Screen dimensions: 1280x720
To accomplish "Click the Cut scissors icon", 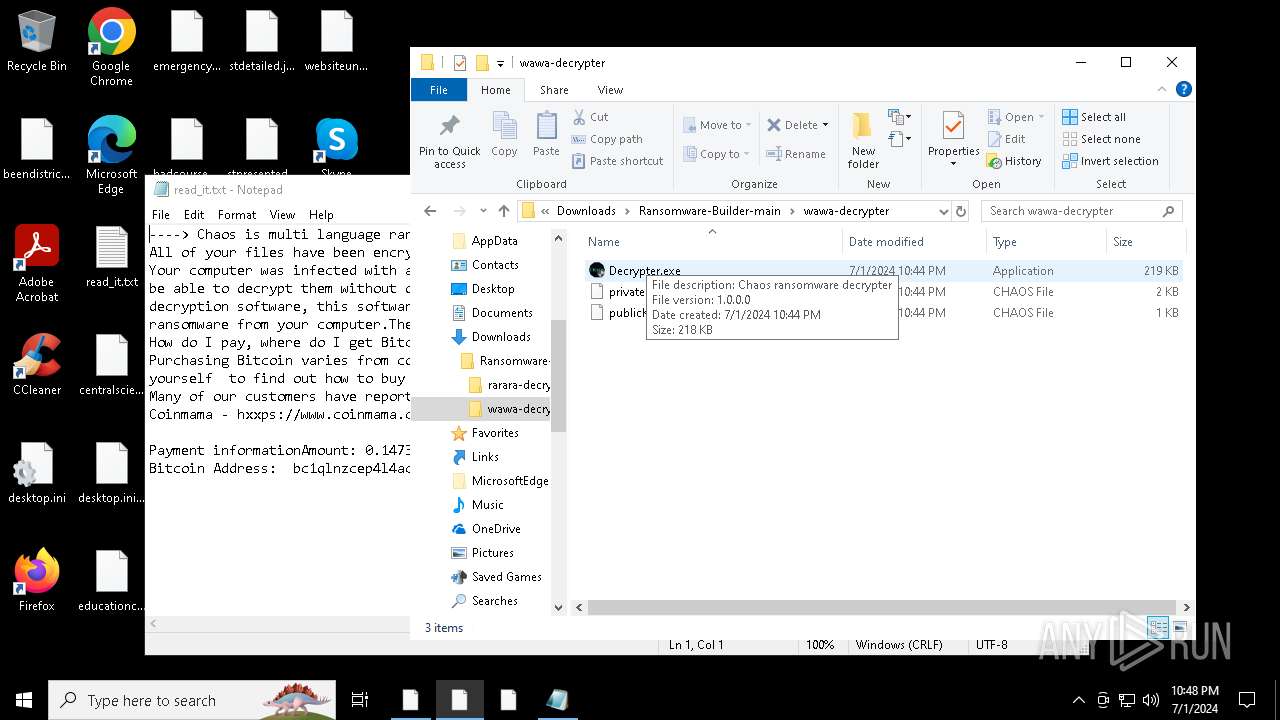I will [x=579, y=117].
